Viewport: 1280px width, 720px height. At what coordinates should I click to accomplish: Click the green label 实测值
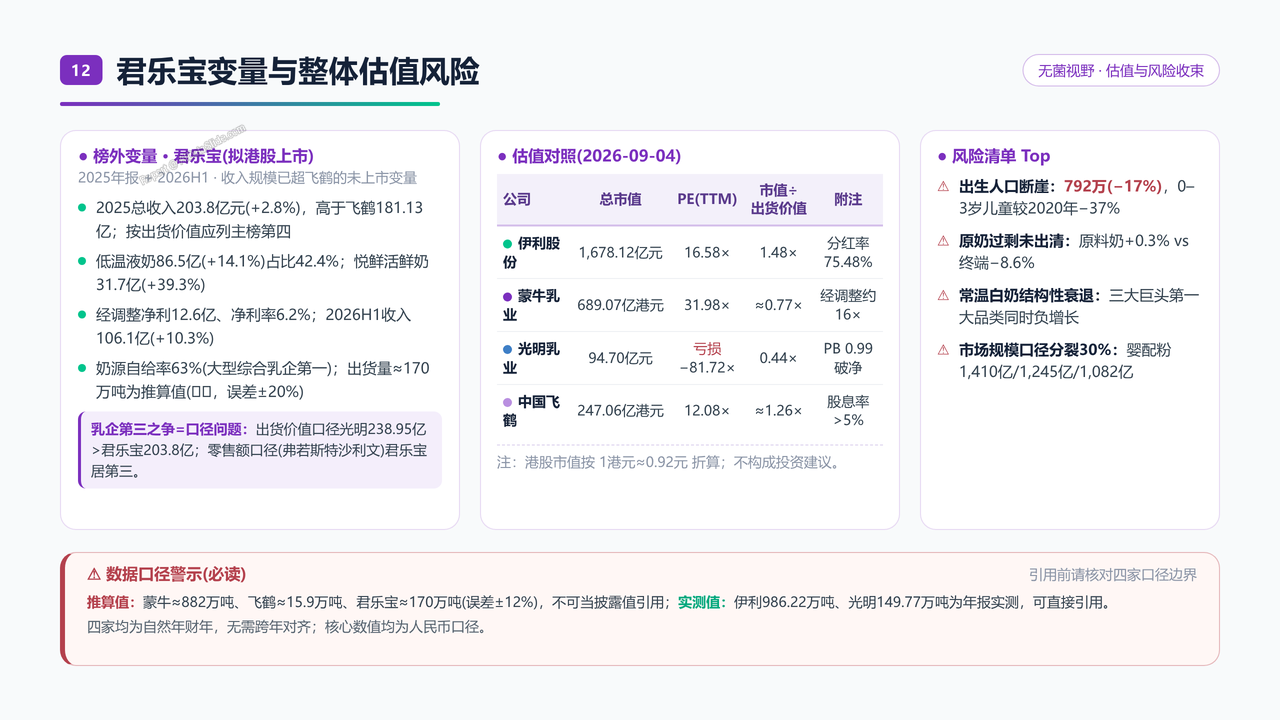pyautogui.click(x=701, y=603)
